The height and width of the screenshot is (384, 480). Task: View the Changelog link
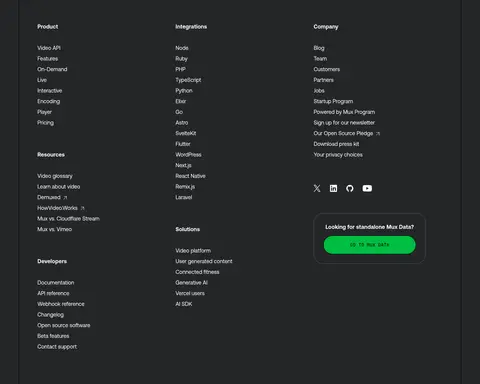pos(50,315)
